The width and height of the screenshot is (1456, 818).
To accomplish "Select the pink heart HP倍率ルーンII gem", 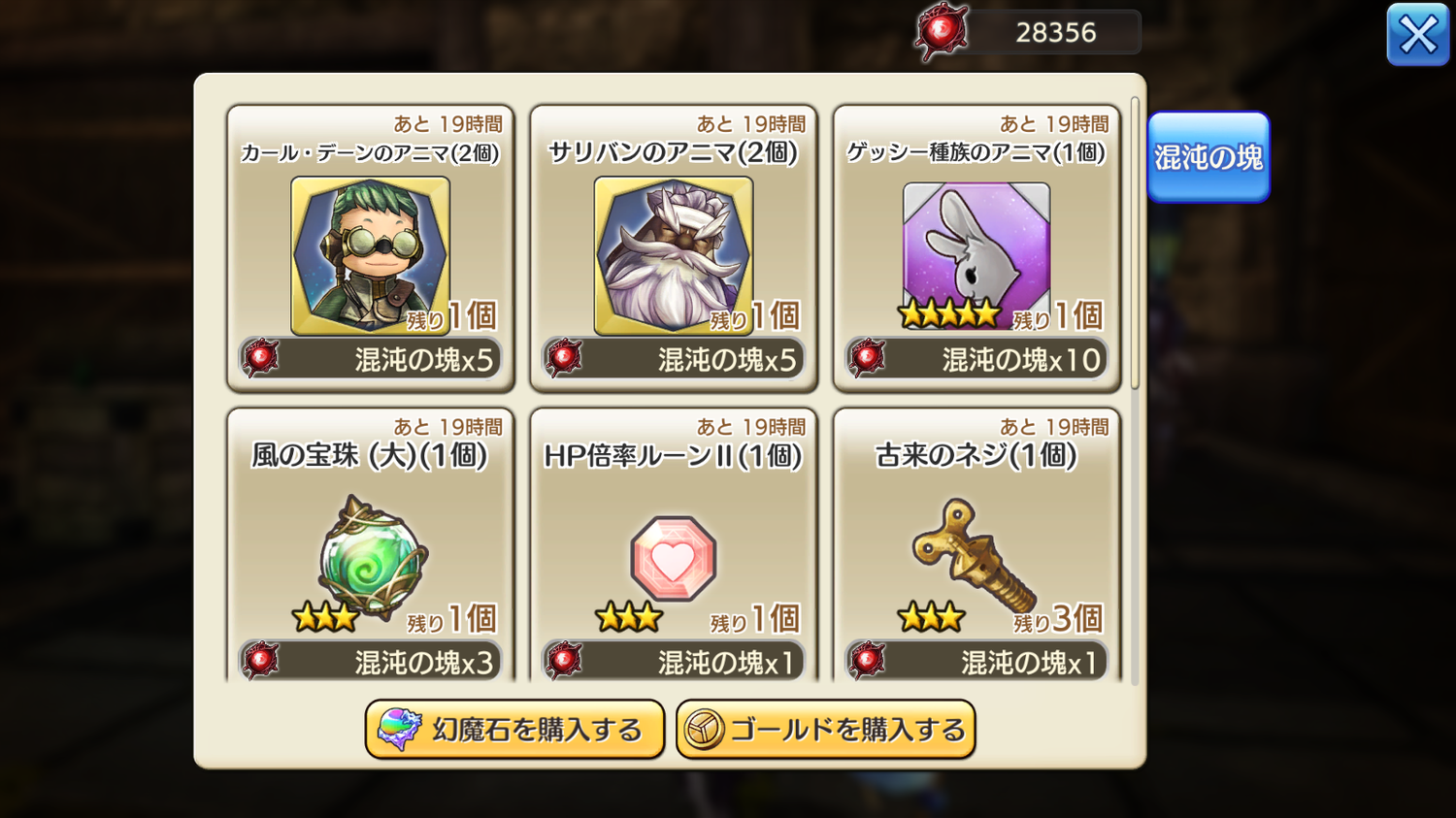I will tap(674, 559).
